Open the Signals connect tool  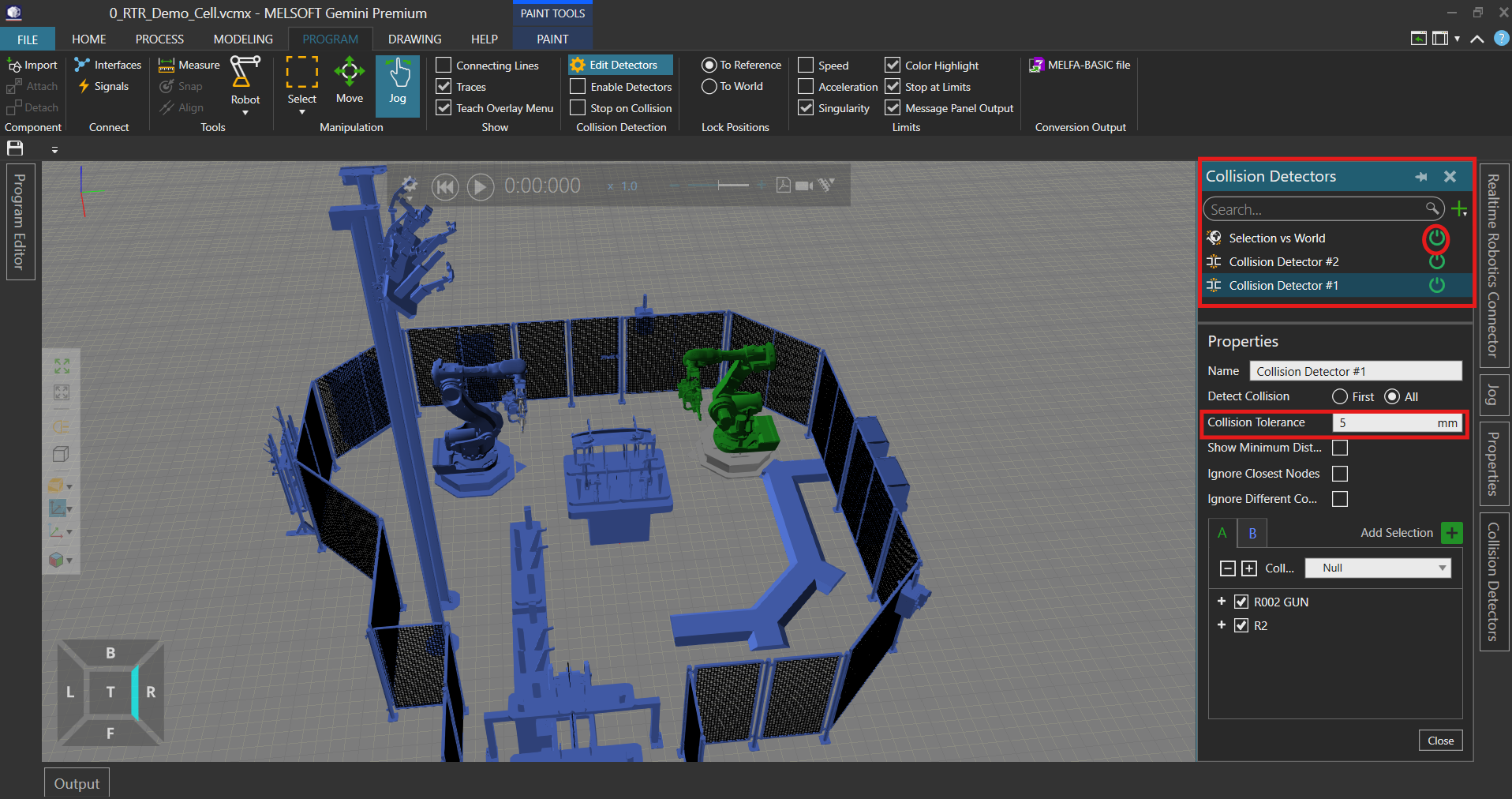(x=103, y=86)
